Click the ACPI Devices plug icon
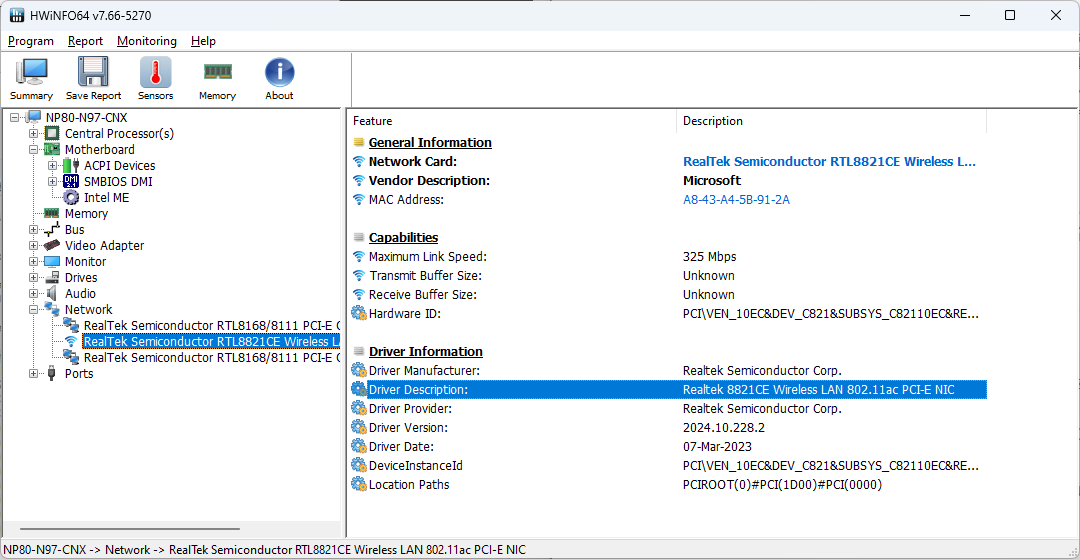The image size is (1080, 559). [71, 165]
